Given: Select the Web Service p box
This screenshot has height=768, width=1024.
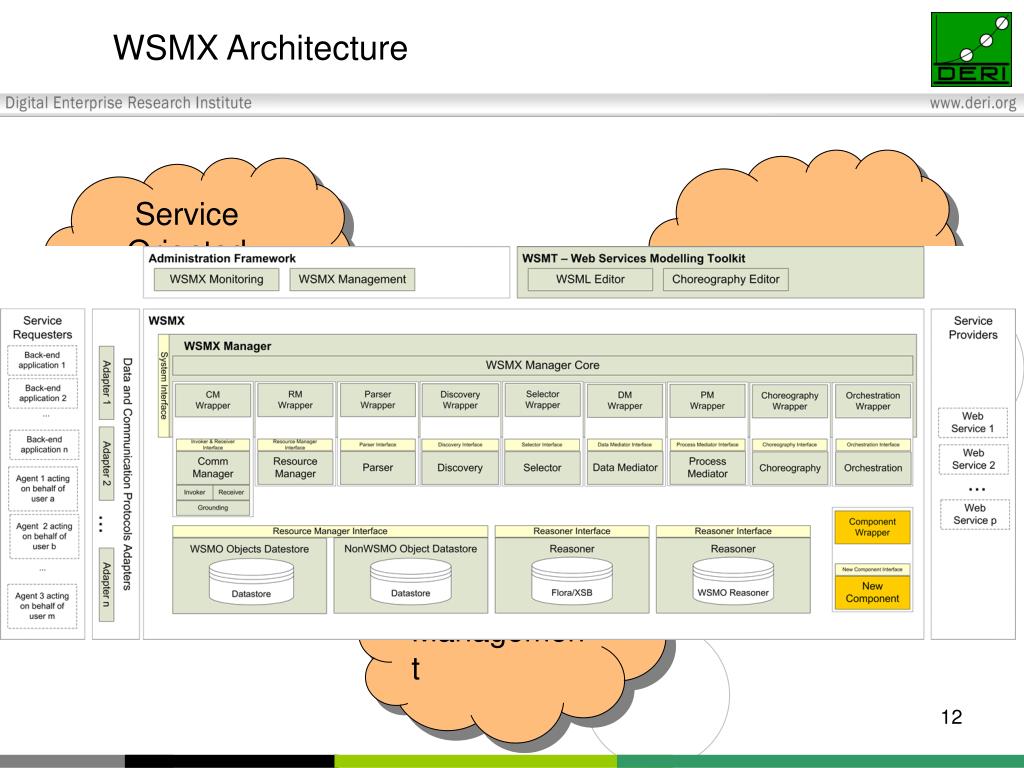Looking at the screenshot, I should [975, 514].
